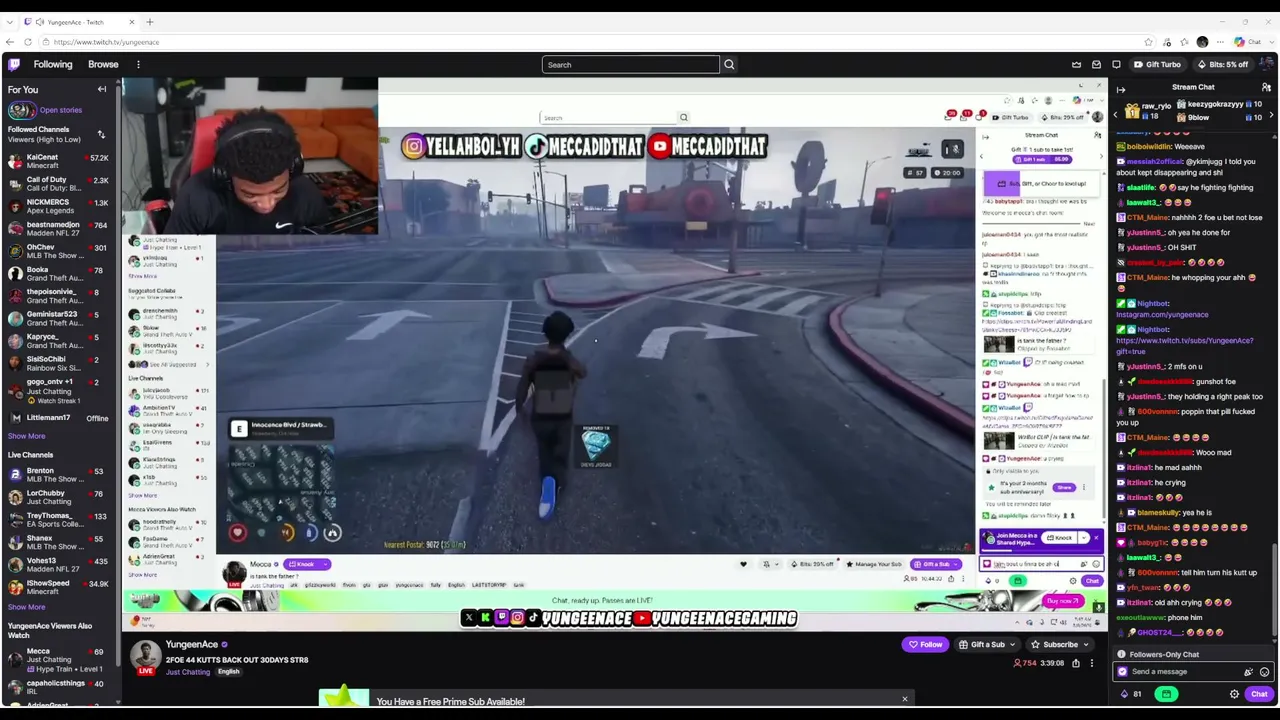The width and height of the screenshot is (1280, 720).
Task: Open the Following tab
Action: tap(53, 64)
